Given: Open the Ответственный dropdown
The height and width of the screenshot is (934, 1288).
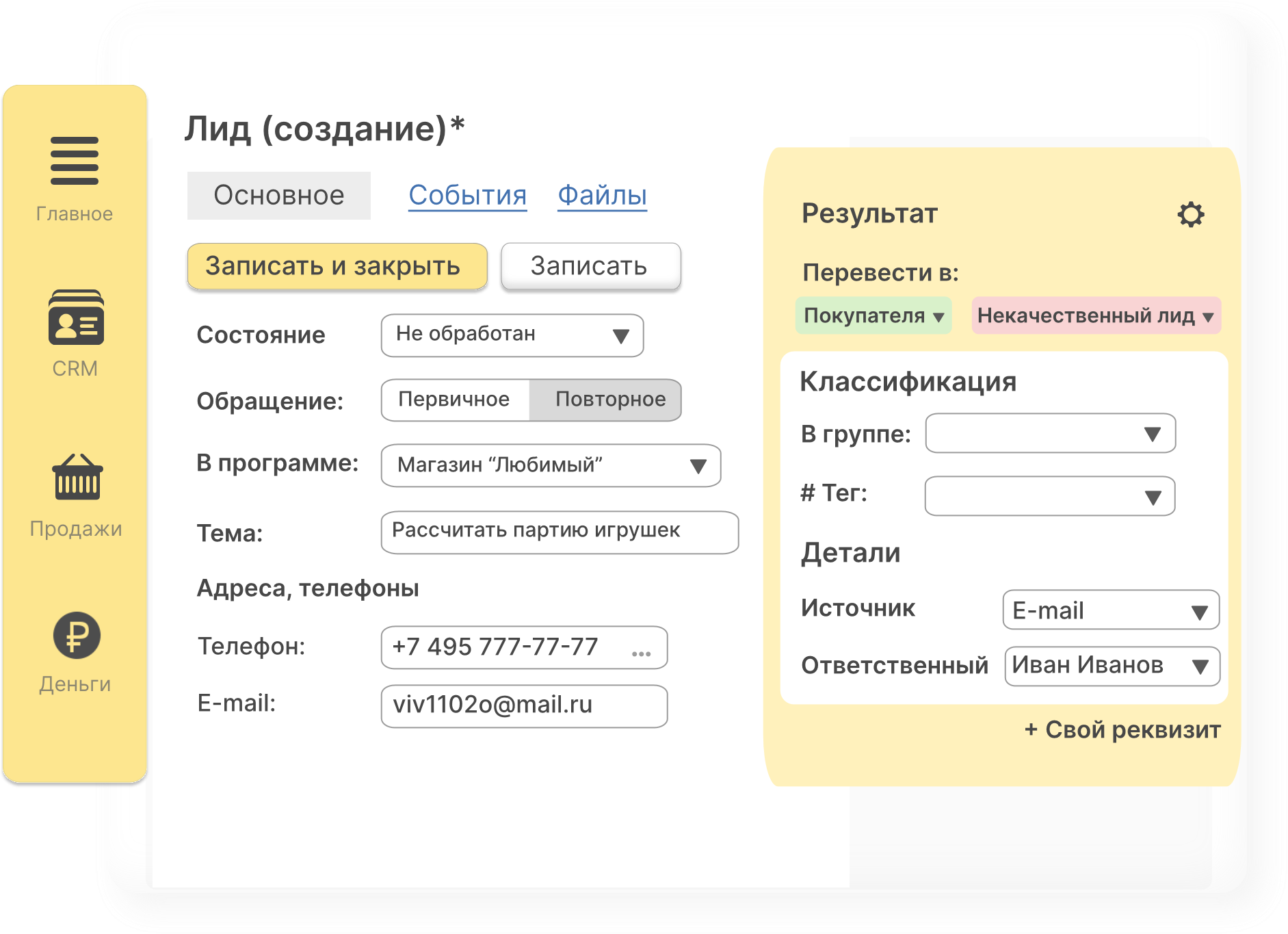Looking at the screenshot, I should point(1200,666).
